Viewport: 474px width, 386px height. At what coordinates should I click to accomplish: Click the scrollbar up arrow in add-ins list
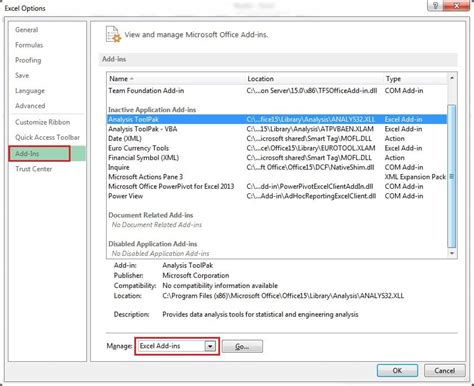452,78
